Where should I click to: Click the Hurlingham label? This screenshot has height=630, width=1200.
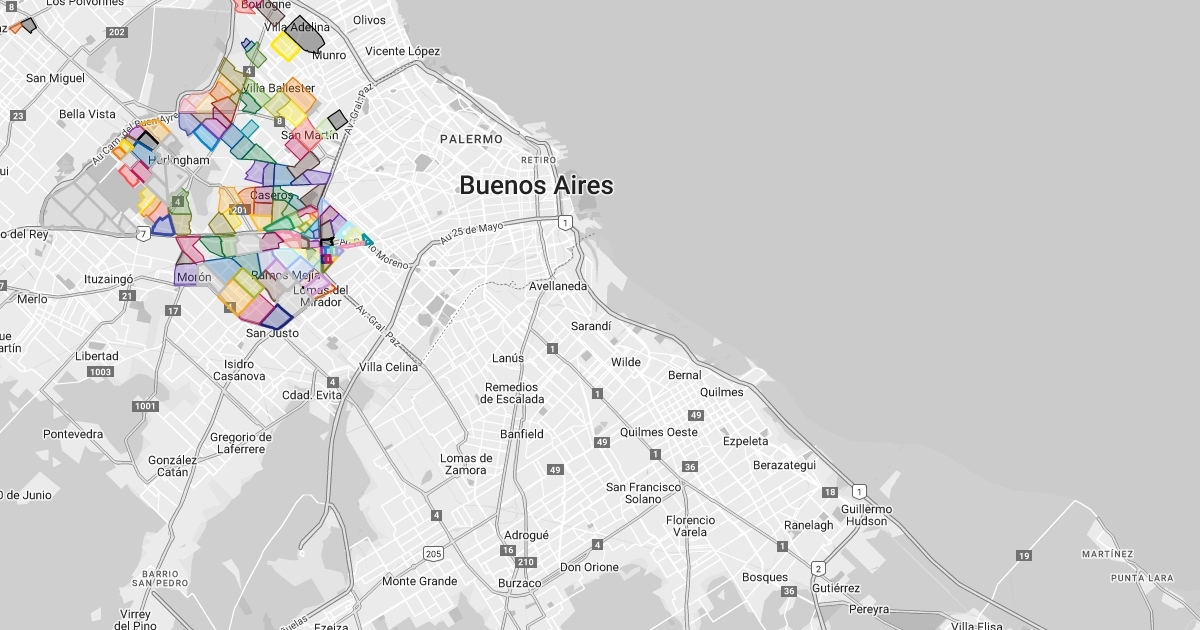pos(179,160)
